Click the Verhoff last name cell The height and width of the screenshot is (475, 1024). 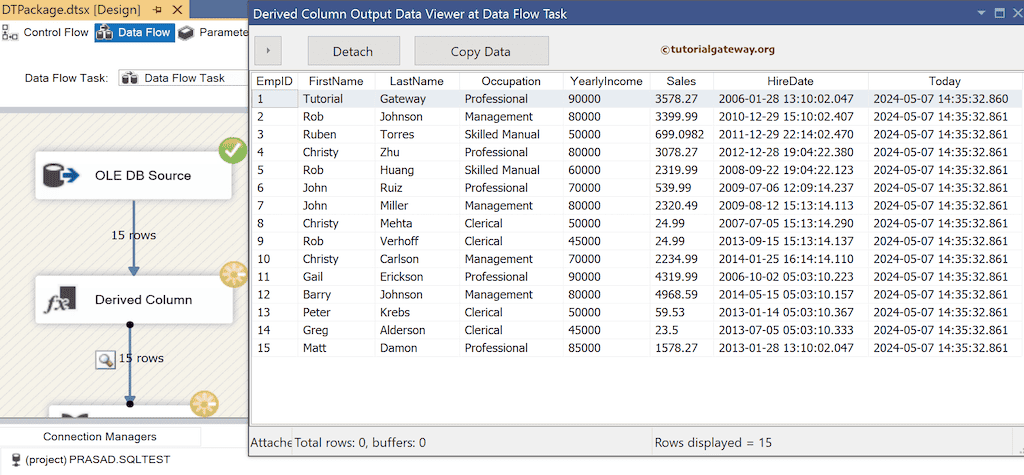click(417, 240)
